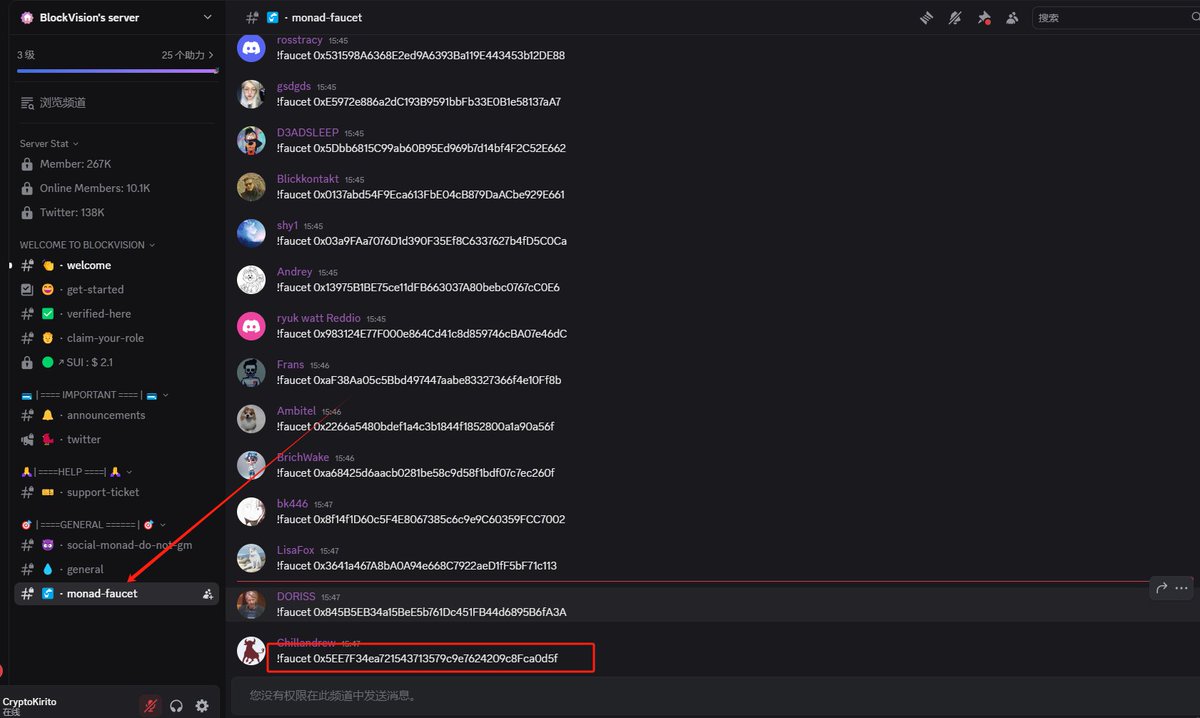The image size is (1200, 718).
Task: Open the general channel
Action: 115,570
